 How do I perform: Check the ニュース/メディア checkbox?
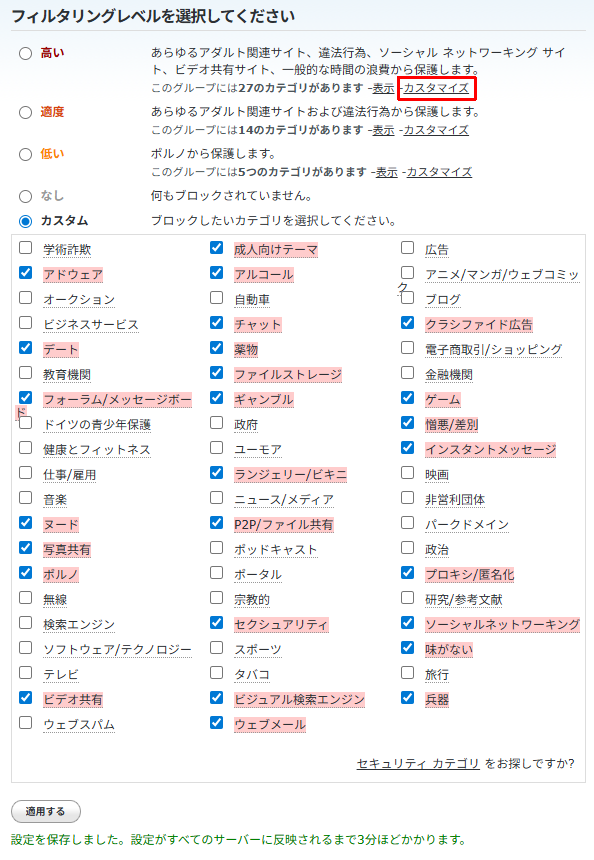click(216, 497)
